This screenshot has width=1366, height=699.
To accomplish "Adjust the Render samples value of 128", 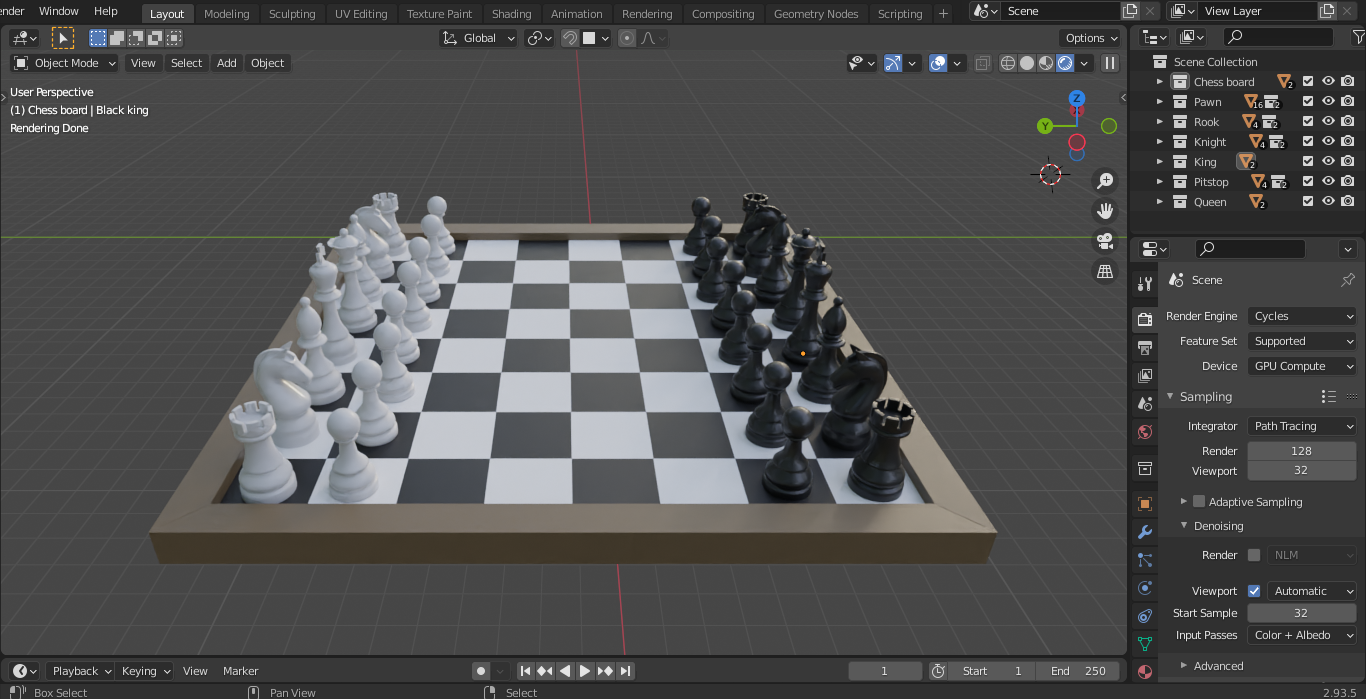I will [1301, 450].
